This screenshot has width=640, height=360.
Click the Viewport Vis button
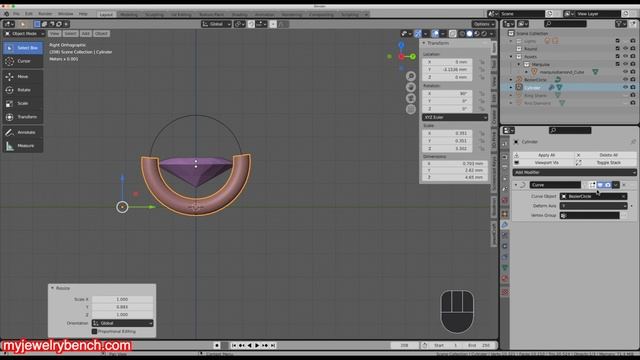click(543, 162)
